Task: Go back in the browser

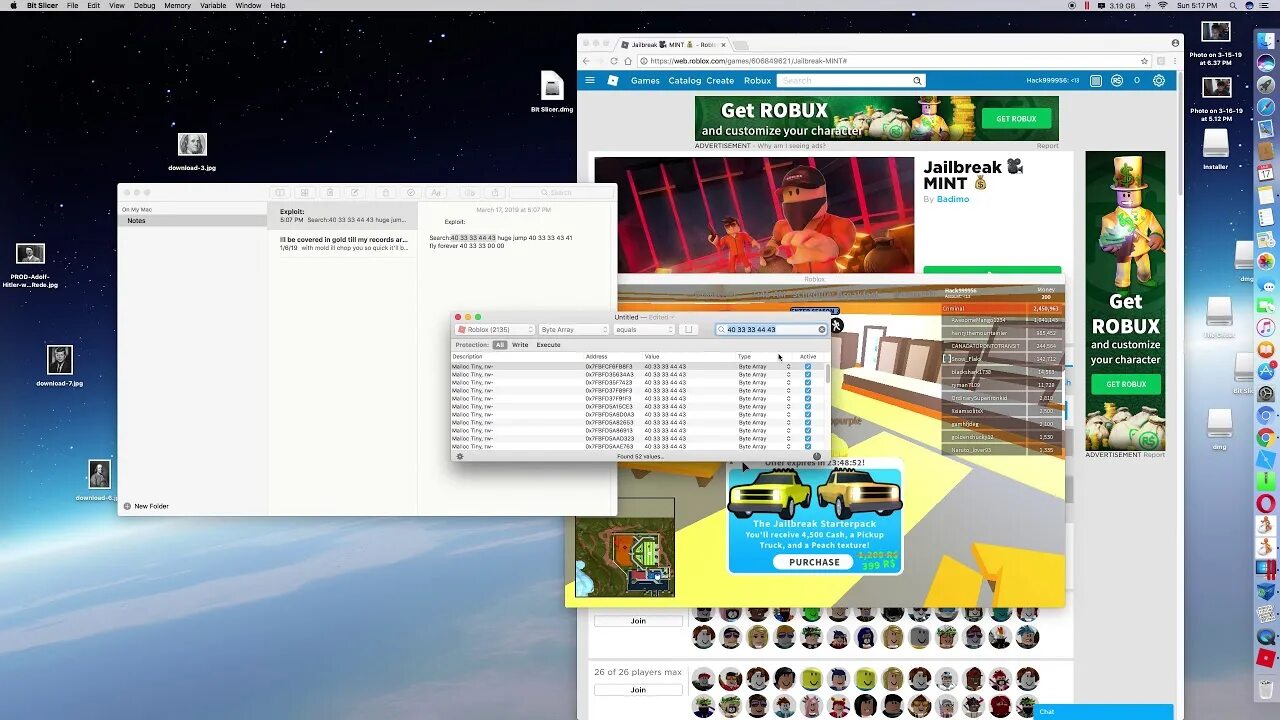Action: point(587,61)
